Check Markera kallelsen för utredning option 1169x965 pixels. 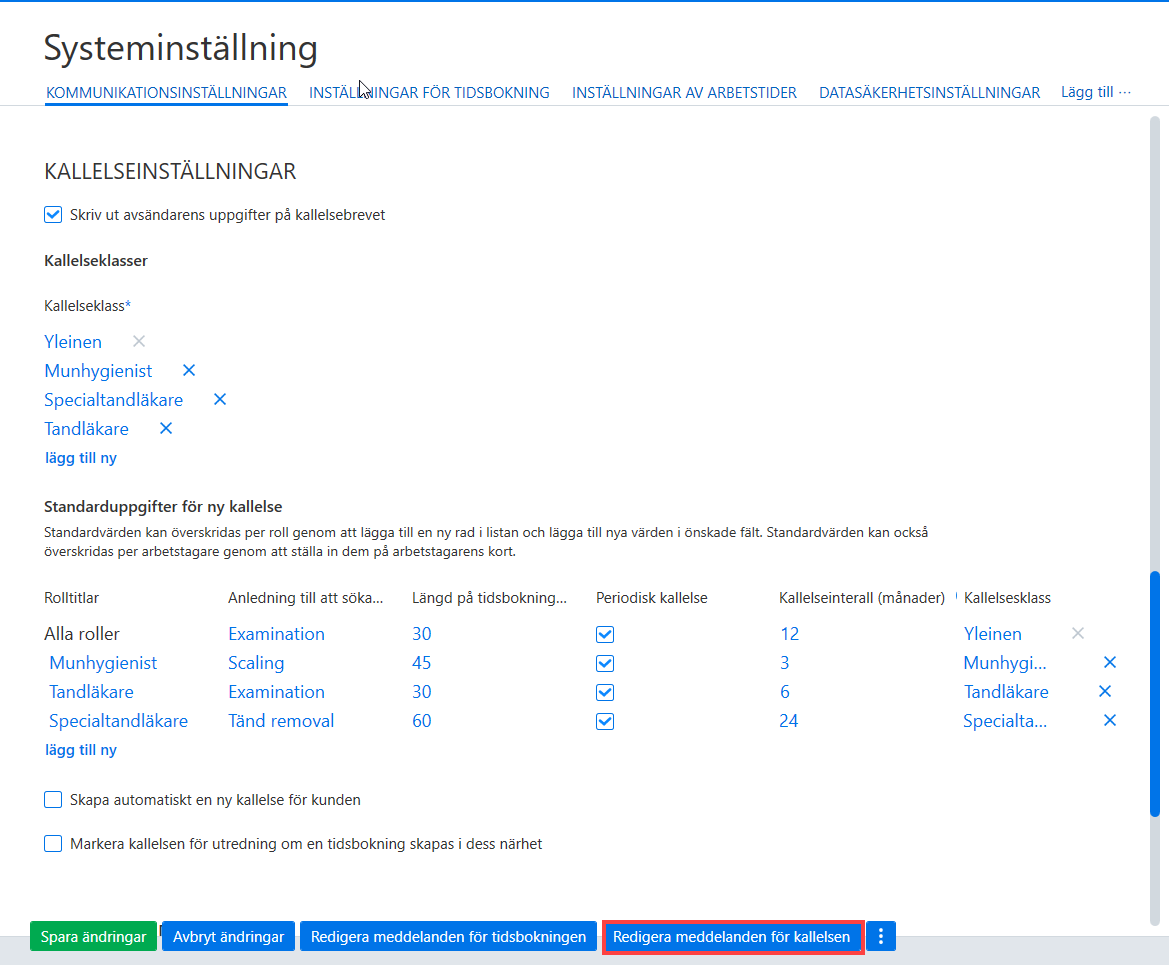click(x=53, y=844)
